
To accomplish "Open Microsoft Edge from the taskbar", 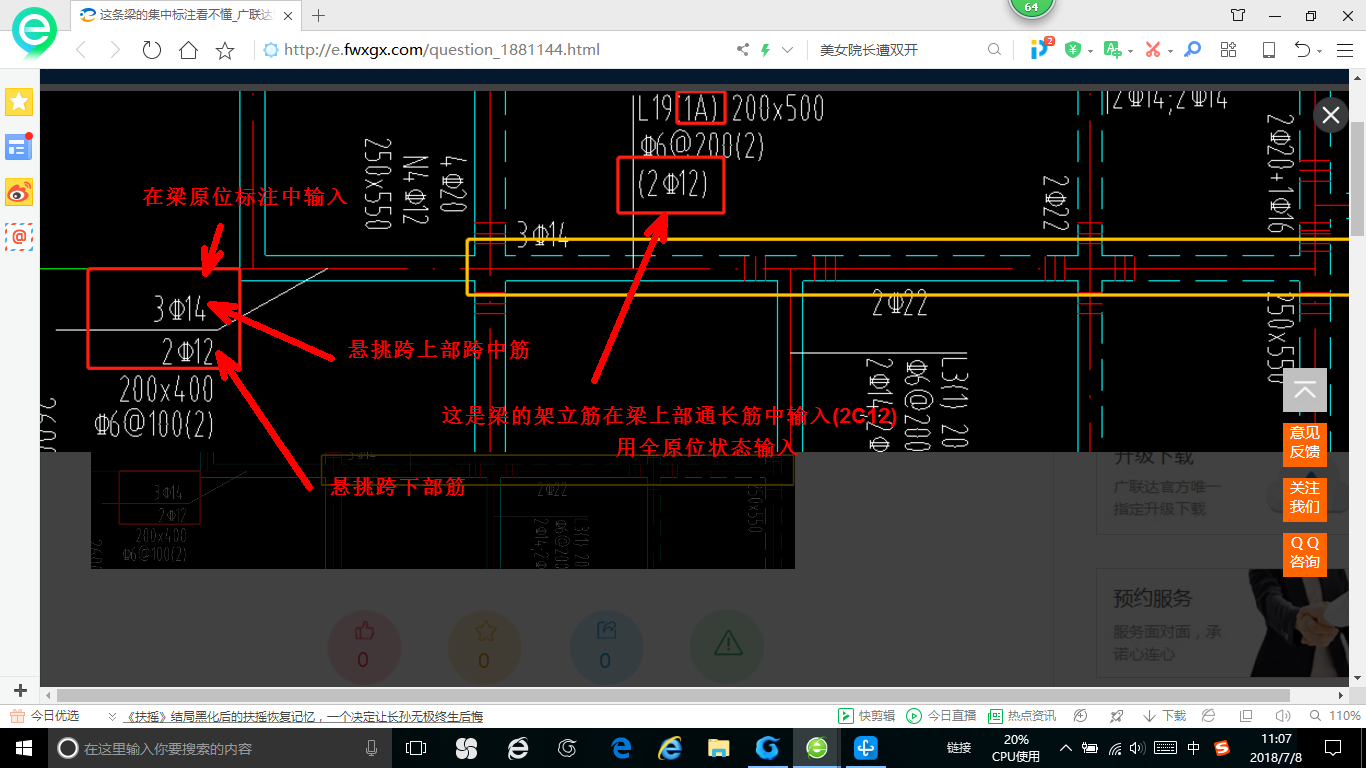I will click(x=621, y=747).
